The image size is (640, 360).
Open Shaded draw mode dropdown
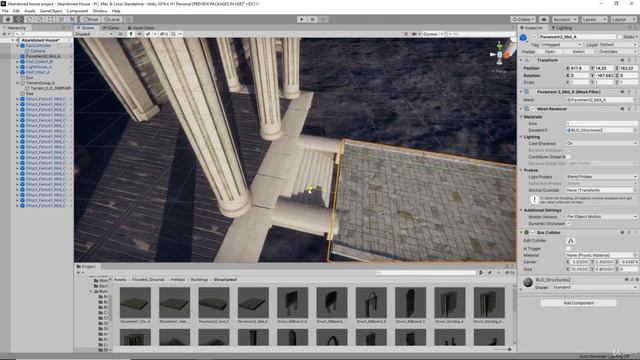point(94,34)
